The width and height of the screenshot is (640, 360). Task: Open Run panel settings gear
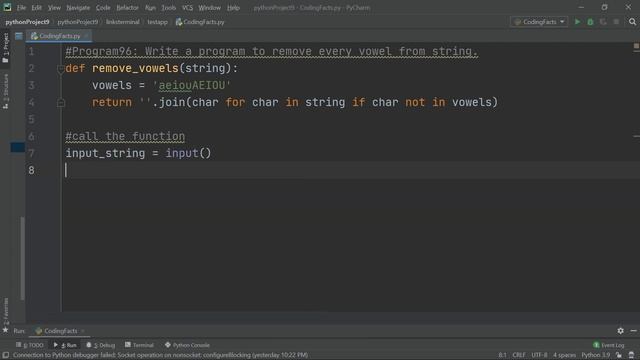click(620, 331)
